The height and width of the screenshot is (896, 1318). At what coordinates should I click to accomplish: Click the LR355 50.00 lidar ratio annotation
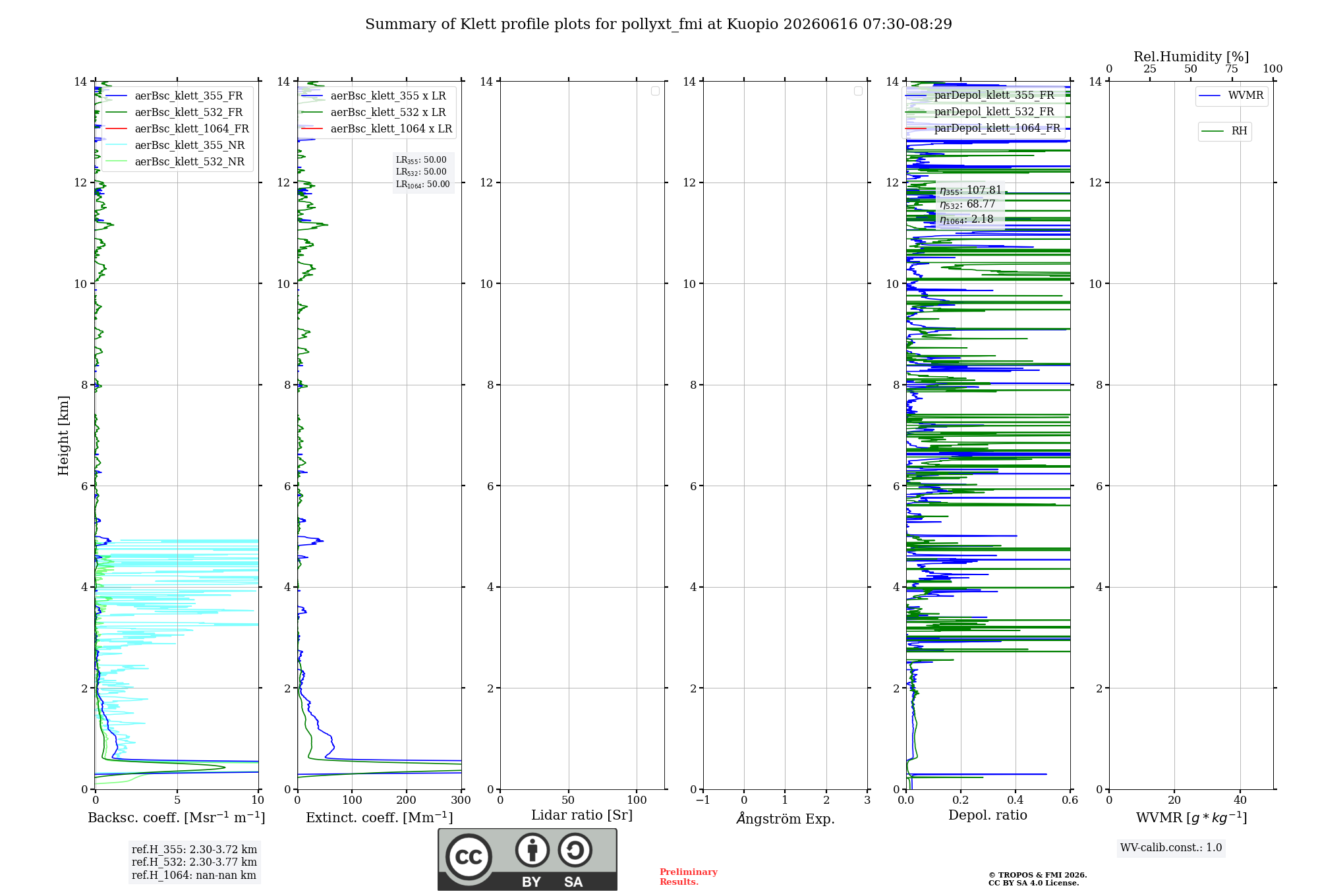421,160
